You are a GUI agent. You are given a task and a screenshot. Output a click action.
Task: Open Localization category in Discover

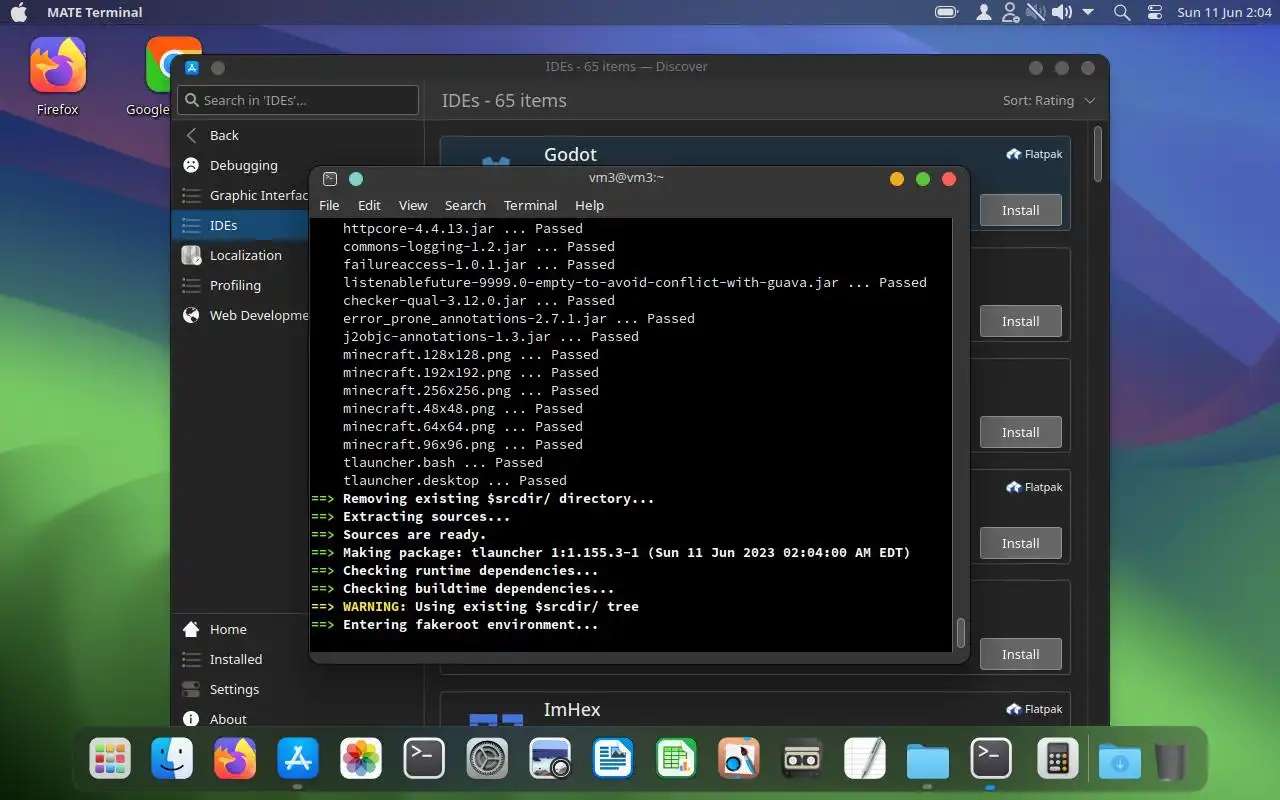click(x=240, y=255)
